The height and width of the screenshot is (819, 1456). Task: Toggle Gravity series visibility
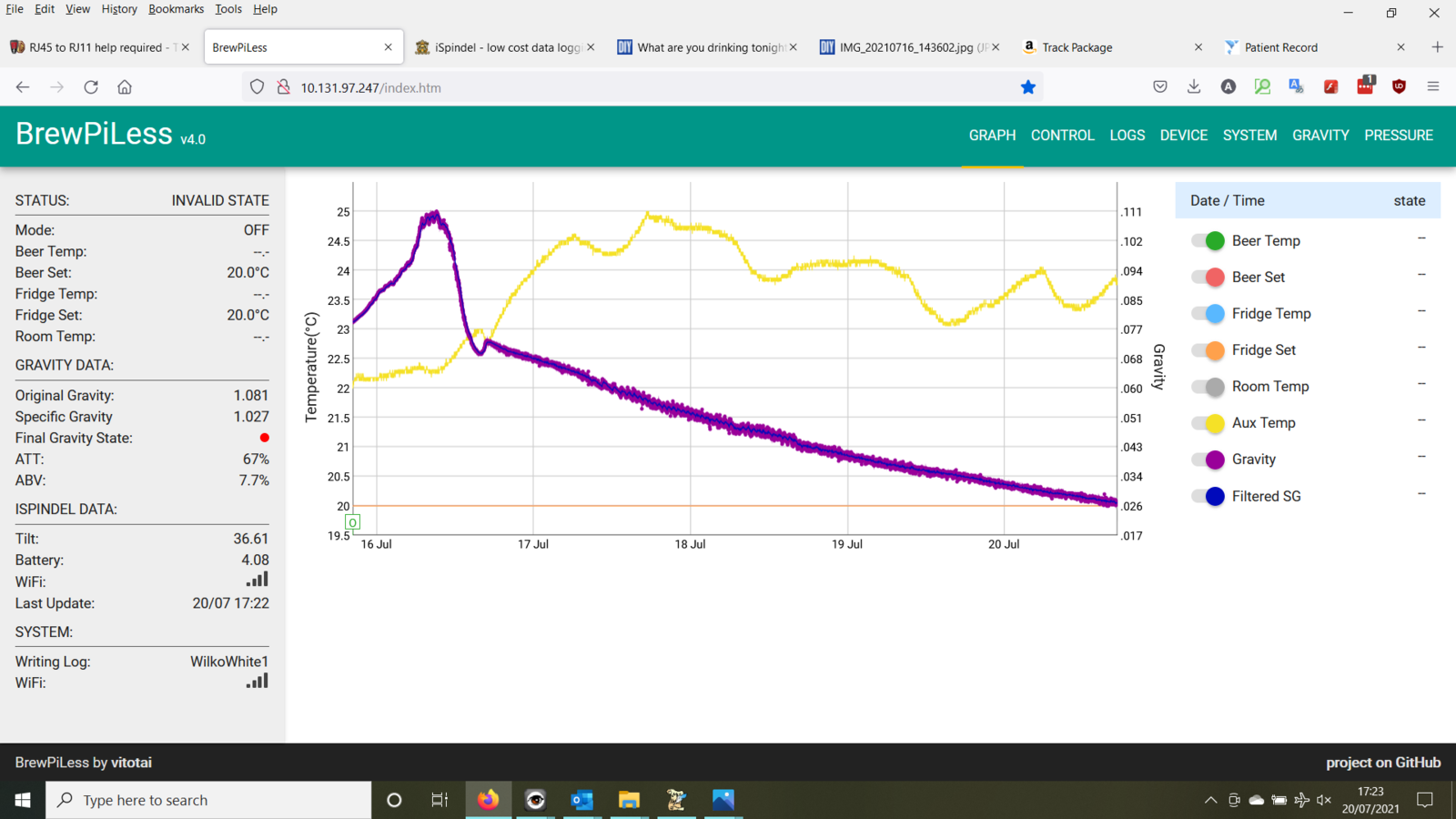1208,460
